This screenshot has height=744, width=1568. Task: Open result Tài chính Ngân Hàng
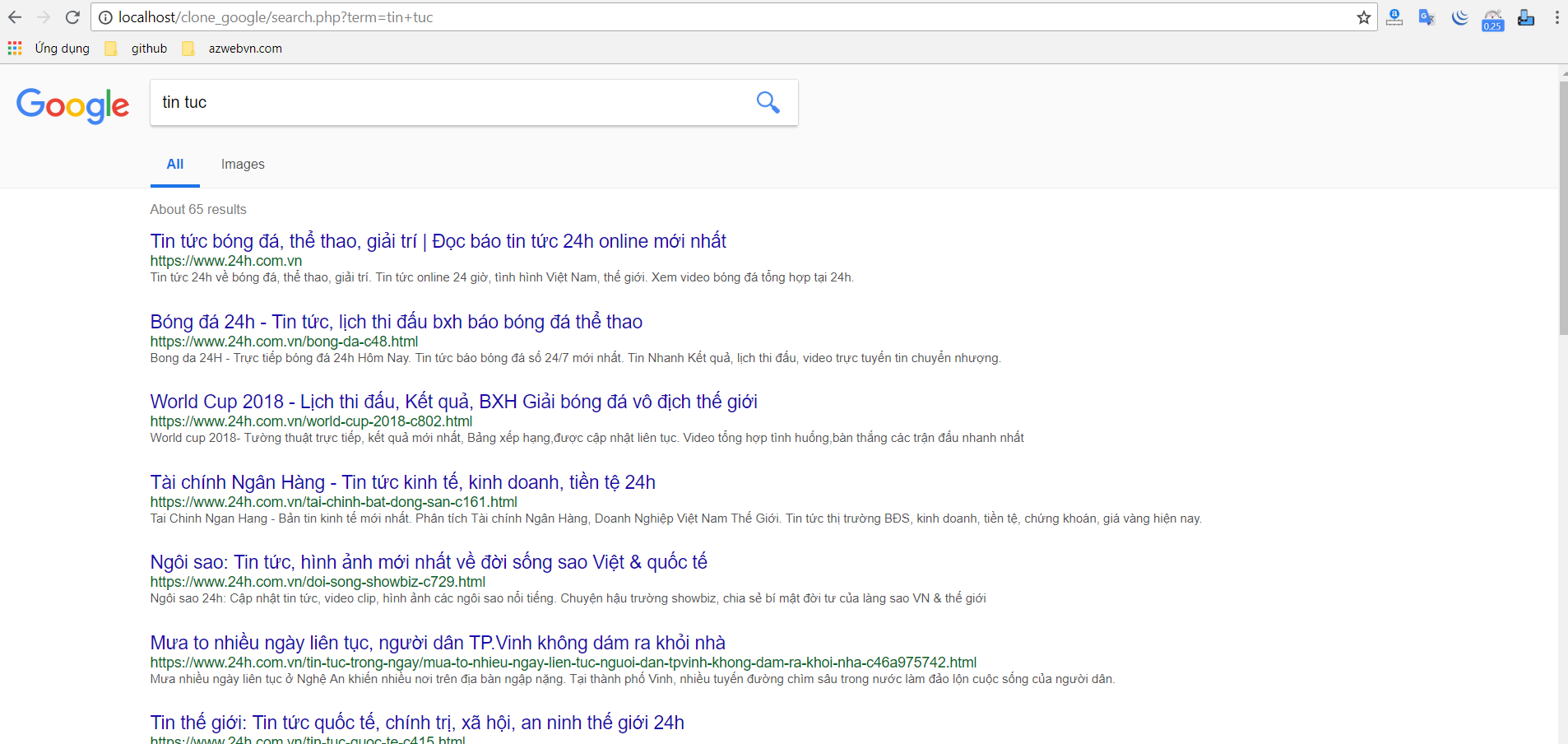point(402,482)
